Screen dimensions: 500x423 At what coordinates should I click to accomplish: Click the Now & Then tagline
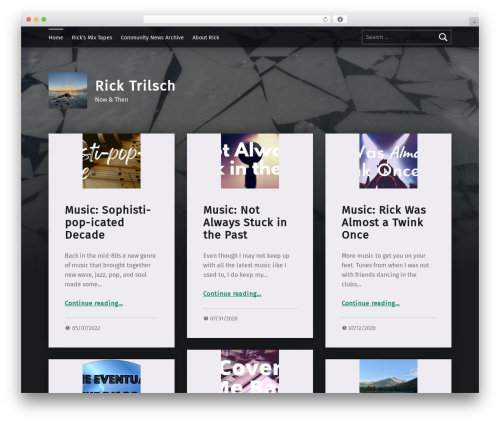pyautogui.click(x=111, y=99)
